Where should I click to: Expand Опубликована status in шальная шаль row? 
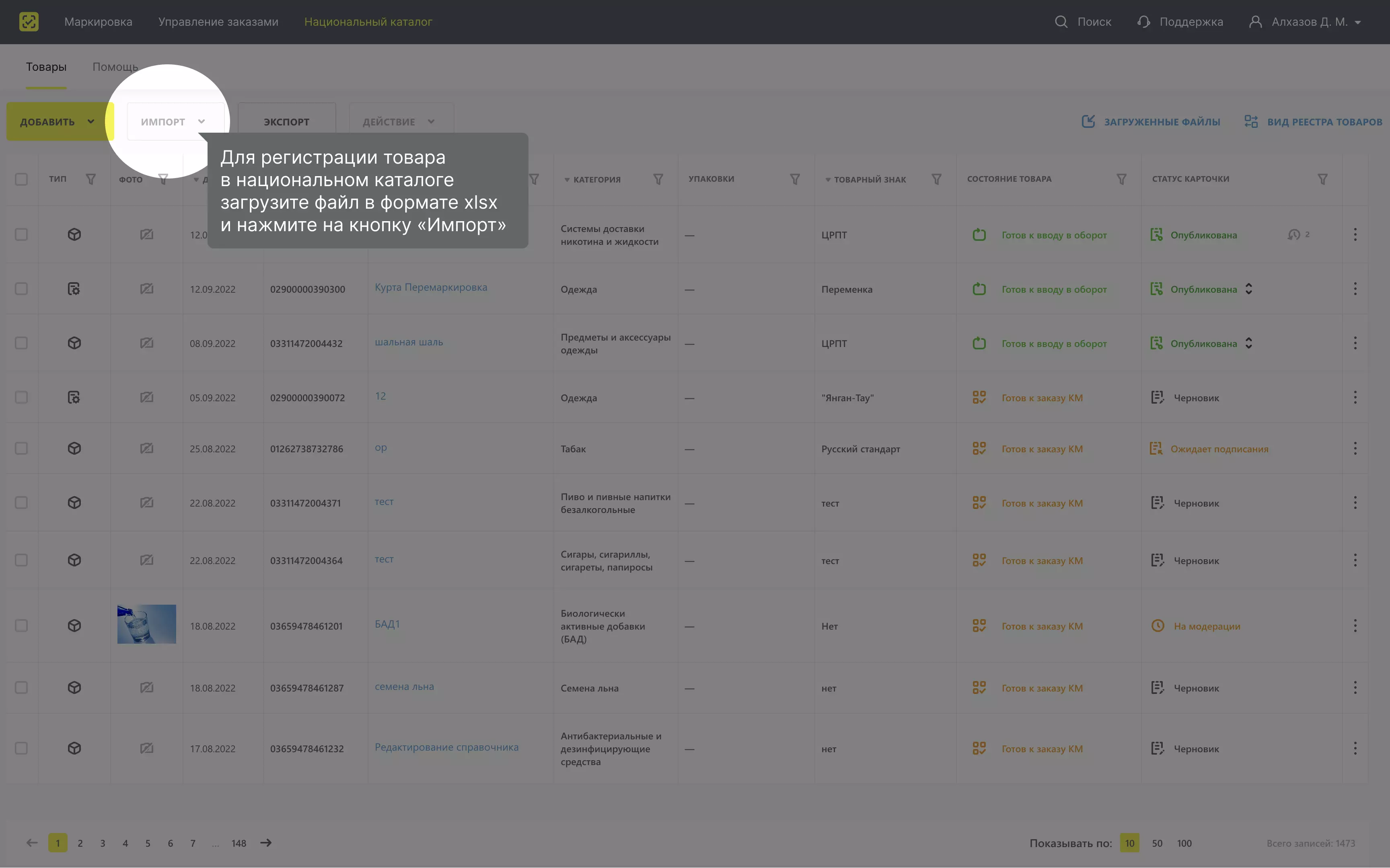click(1249, 343)
